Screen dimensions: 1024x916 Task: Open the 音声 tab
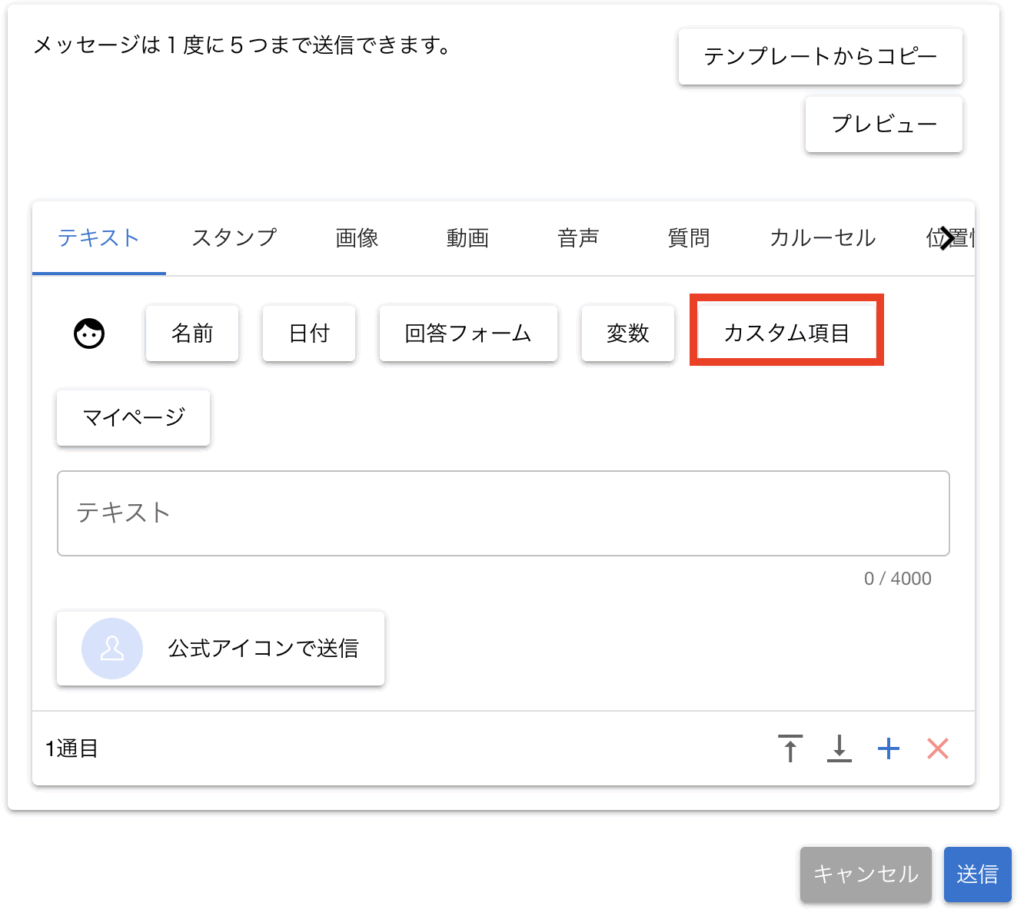pyautogui.click(x=578, y=238)
